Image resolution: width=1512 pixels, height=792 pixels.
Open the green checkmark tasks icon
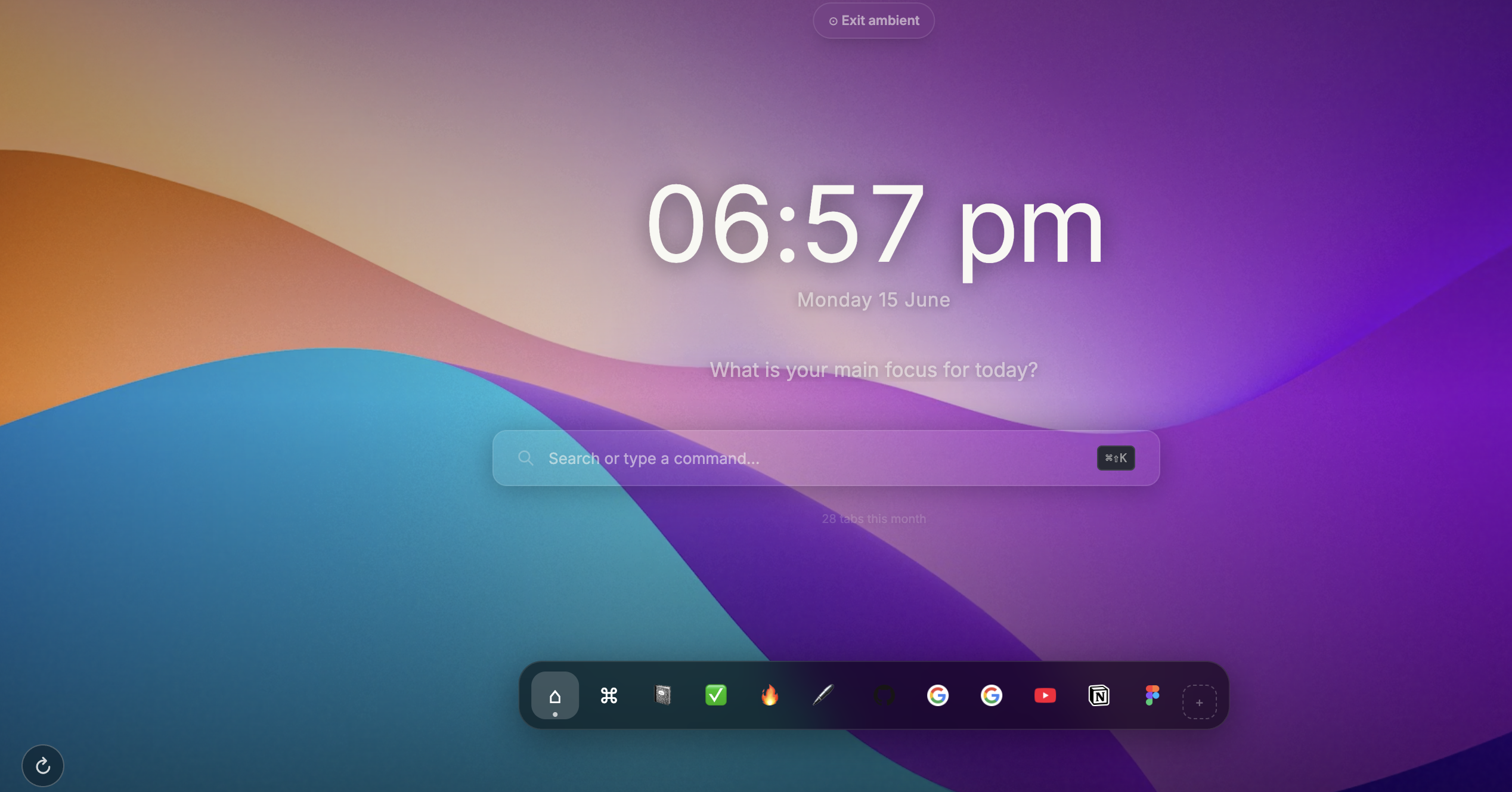click(716, 695)
